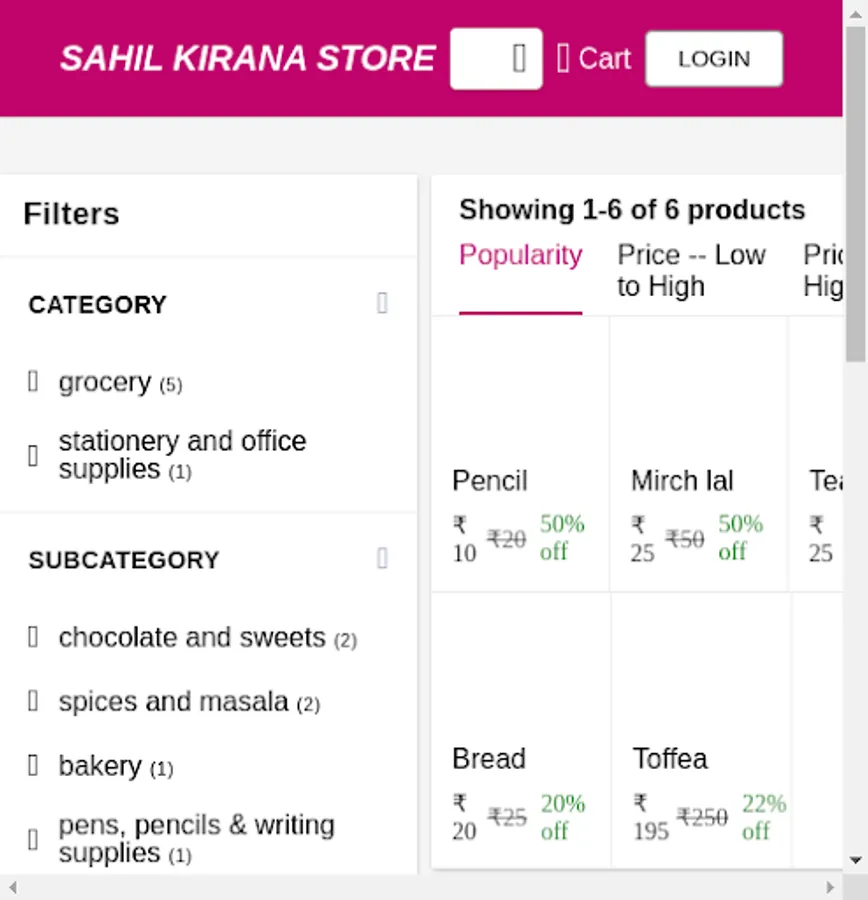This screenshot has width=868, height=900.
Task: Sort products by Popularity tab
Action: [x=520, y=256]
